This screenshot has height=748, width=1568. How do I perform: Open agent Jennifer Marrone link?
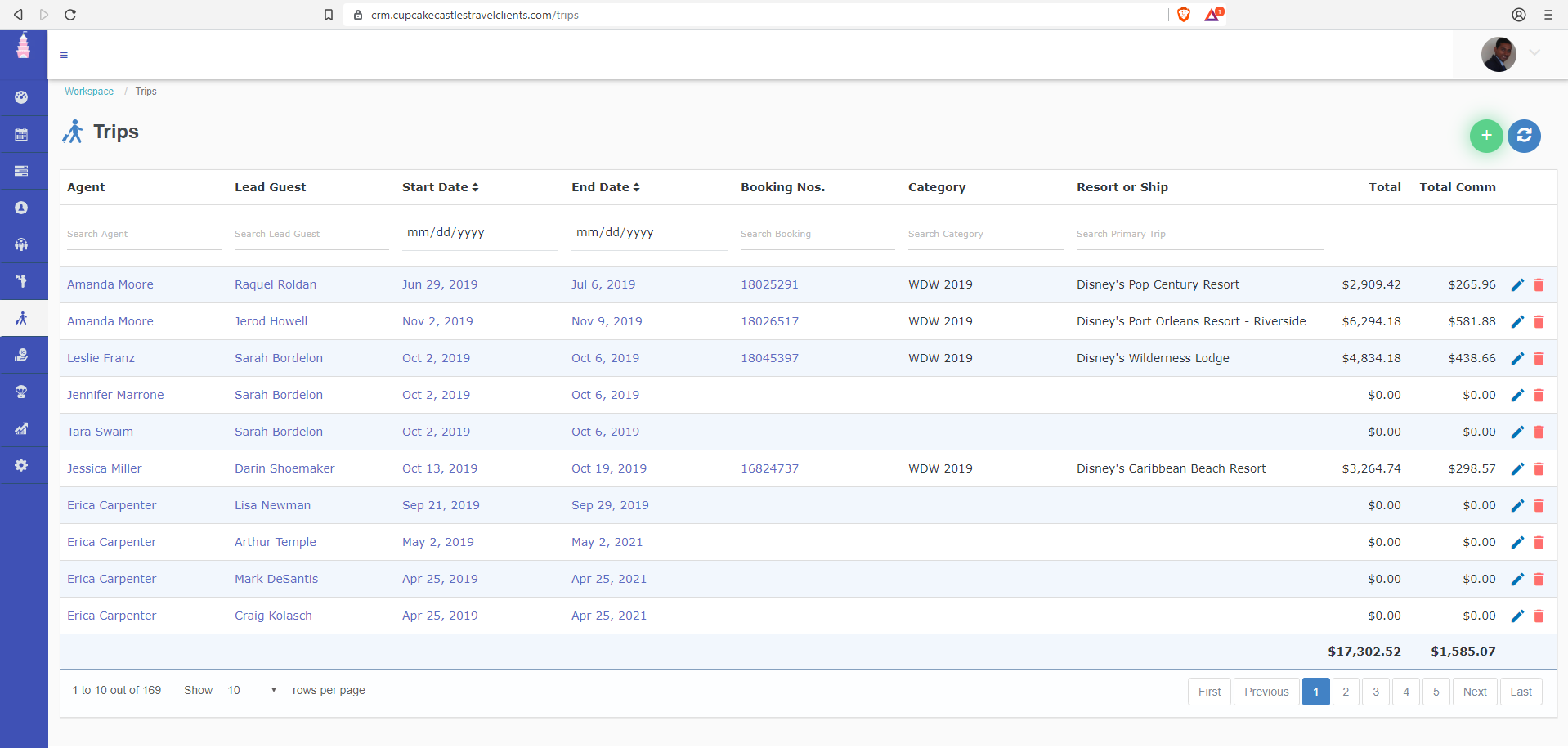pos(115,395)
